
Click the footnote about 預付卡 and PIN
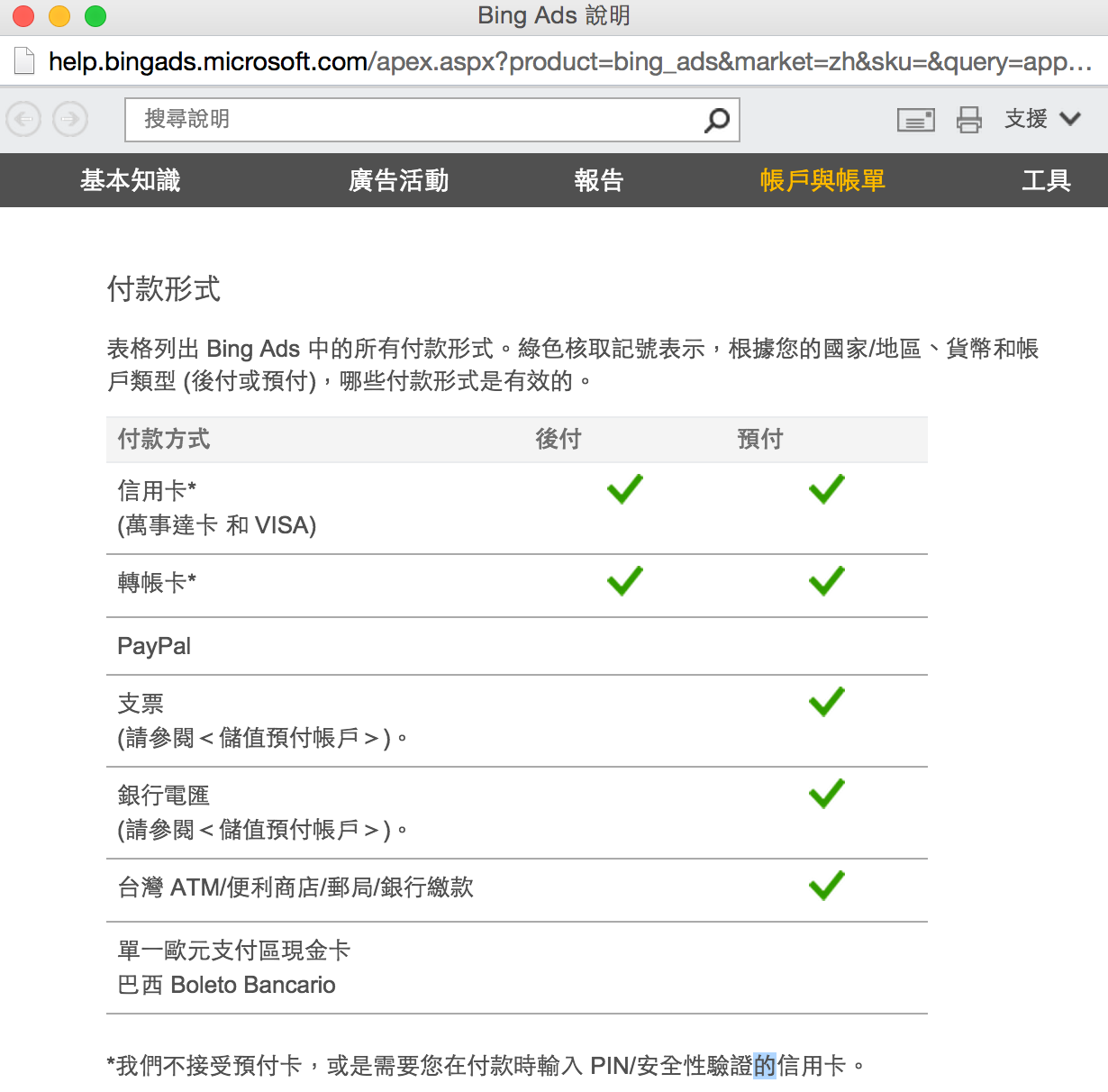[486, 1066]
